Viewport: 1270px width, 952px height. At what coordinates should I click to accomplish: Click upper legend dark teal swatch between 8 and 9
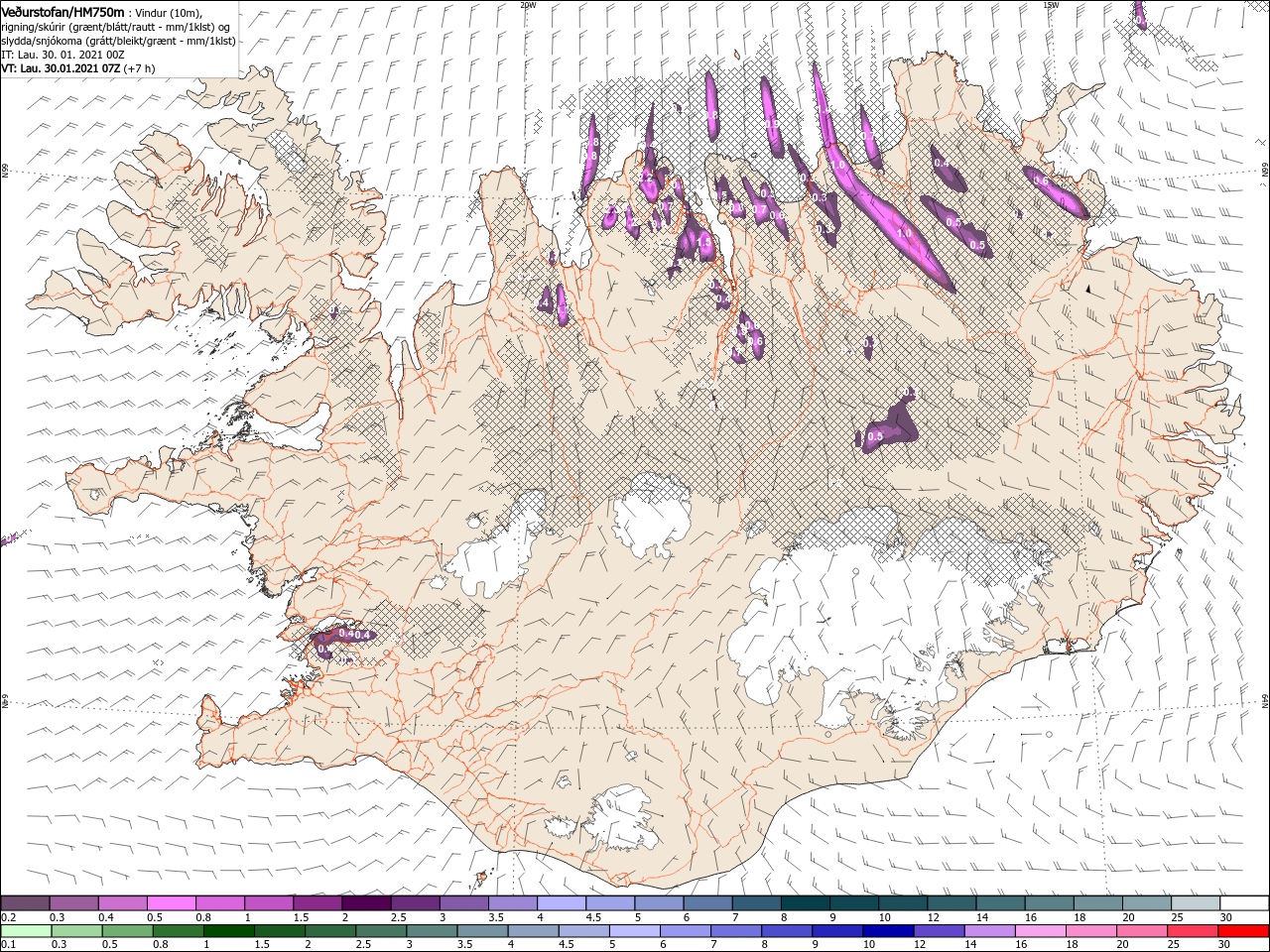coord(806,903)
